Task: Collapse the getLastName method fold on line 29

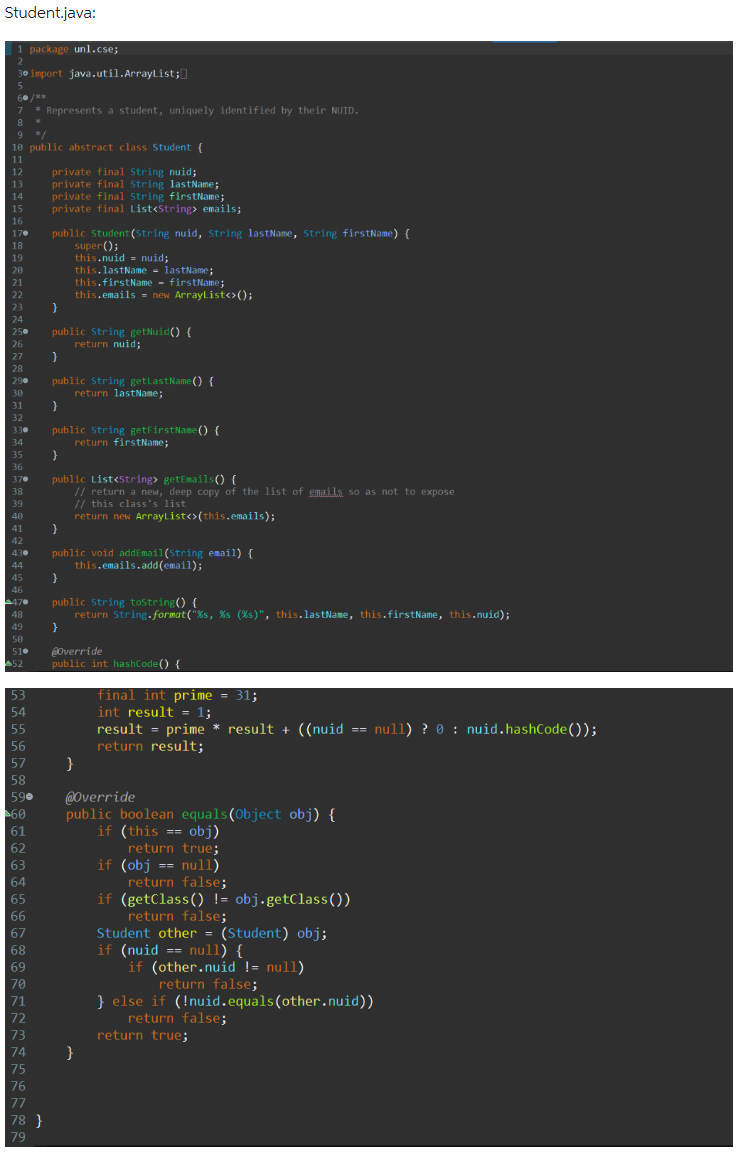Action: coord(25,381)
